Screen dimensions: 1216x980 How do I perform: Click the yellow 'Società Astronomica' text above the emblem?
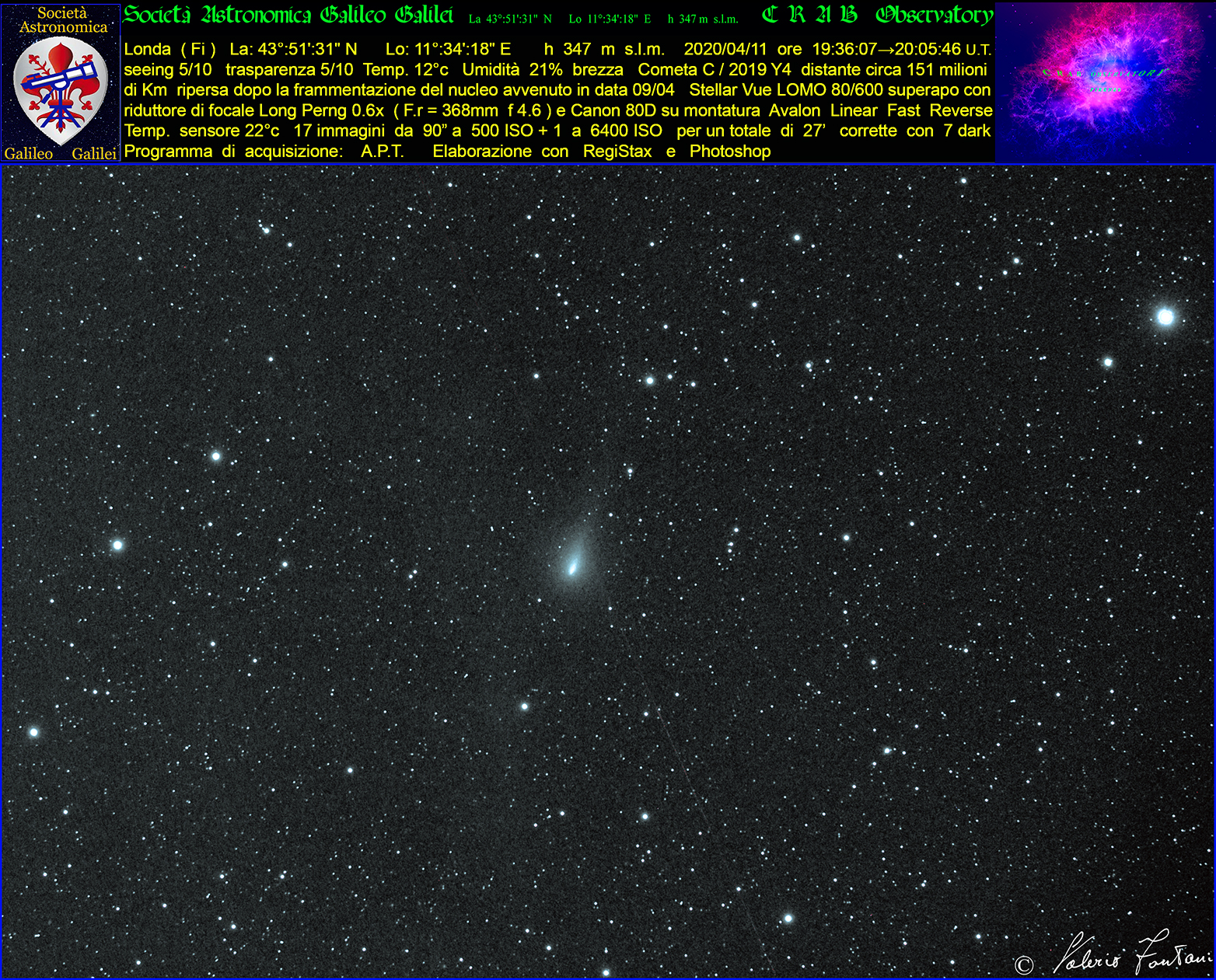click(62, 20)
